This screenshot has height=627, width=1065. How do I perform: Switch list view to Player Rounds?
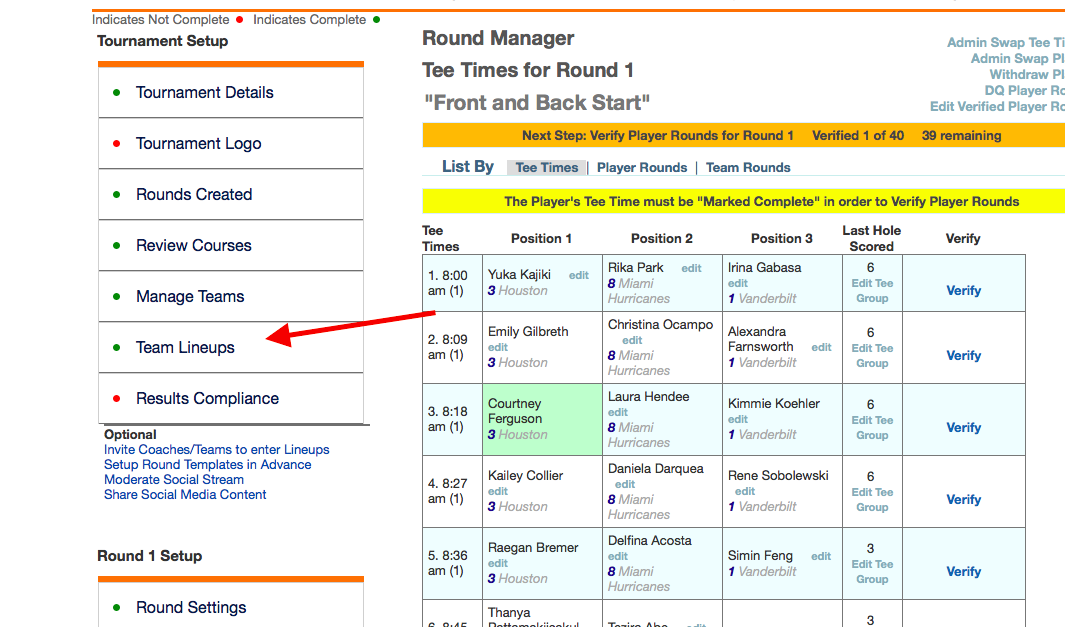tap(641, 168)
